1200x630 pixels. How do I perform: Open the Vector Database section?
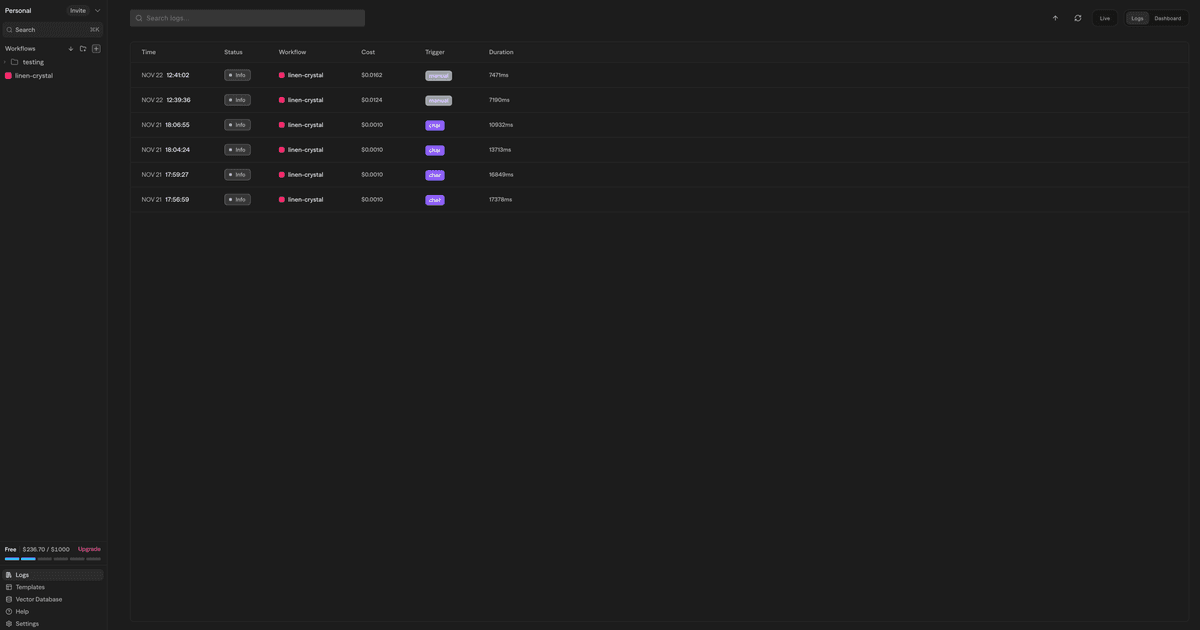click(x=9, y=599)
